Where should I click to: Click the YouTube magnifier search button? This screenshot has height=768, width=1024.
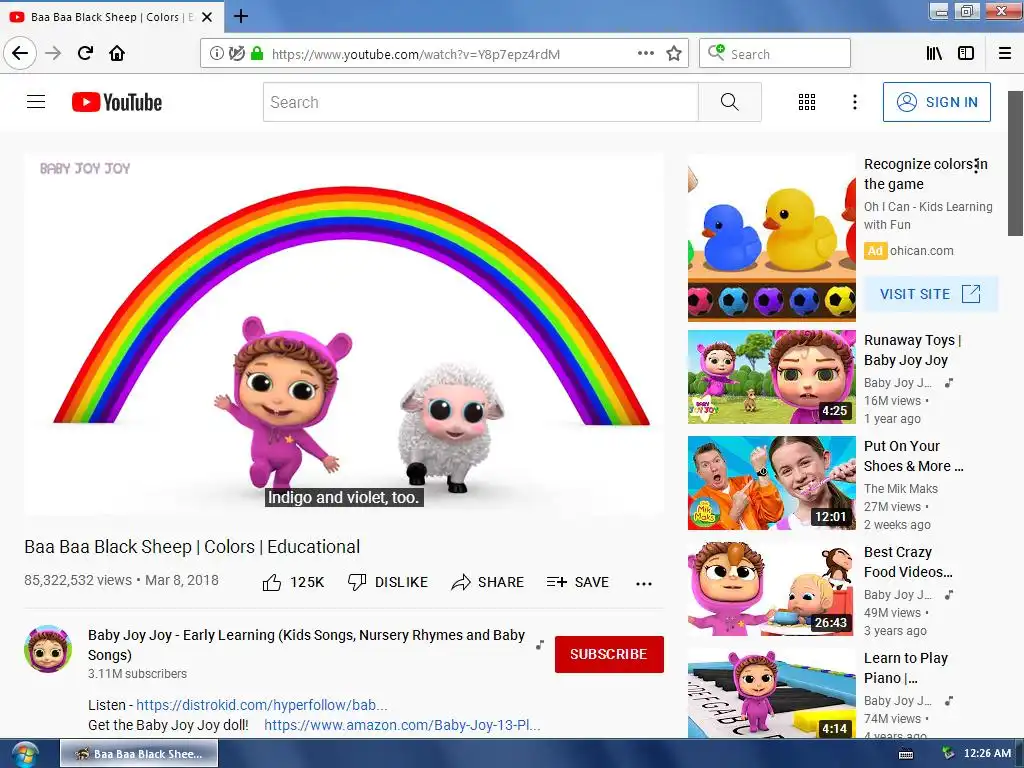pos(729,102)
